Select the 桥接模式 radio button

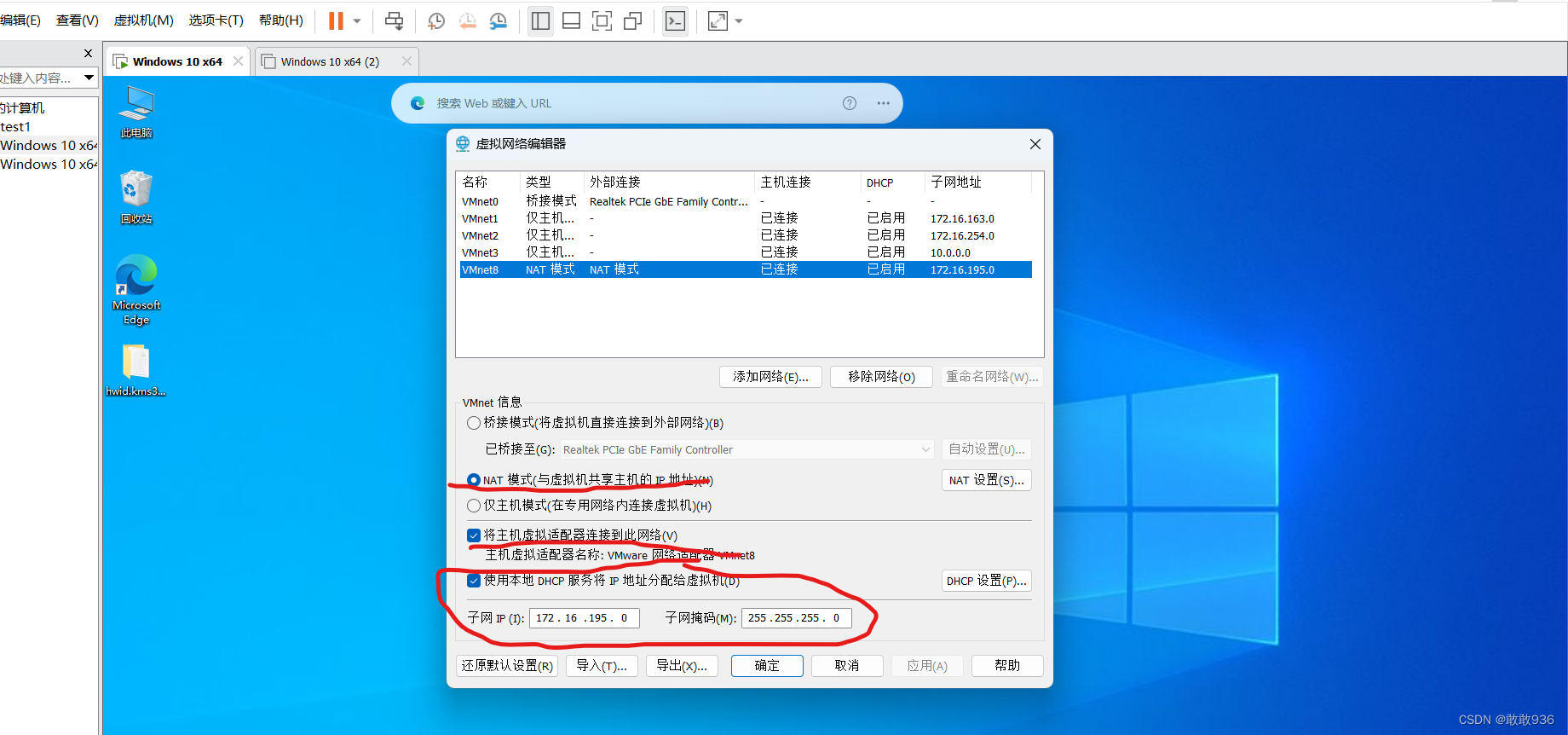[x=474, y=423]
